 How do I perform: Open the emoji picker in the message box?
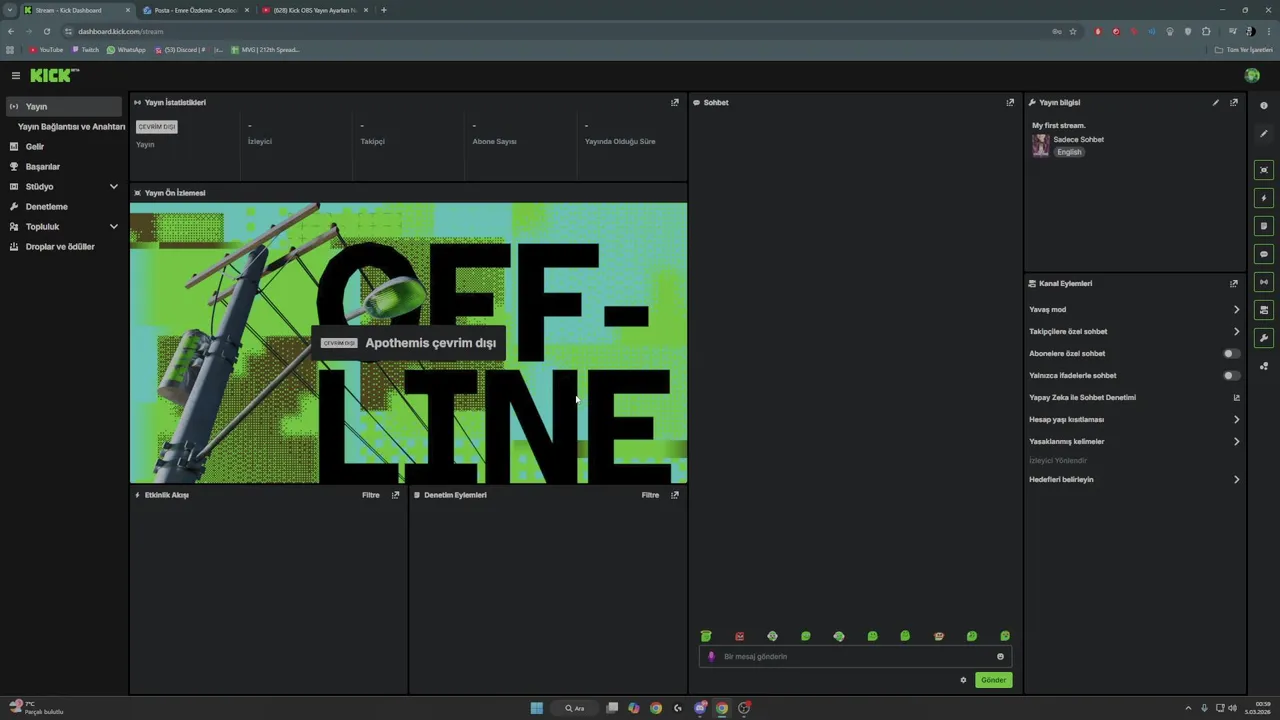[x=1000, y=657]
